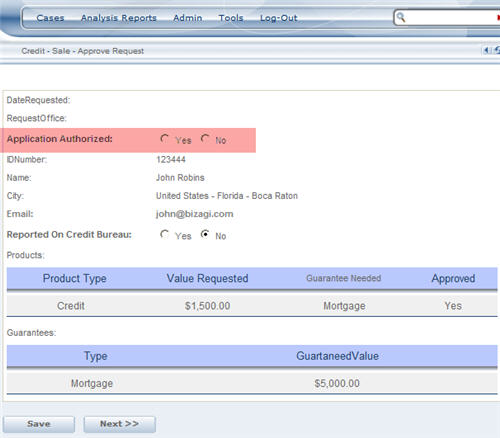The height and width of the screenshot is (438, 500).
Task: Click the Value Requested column header
Action: point(207,278)
